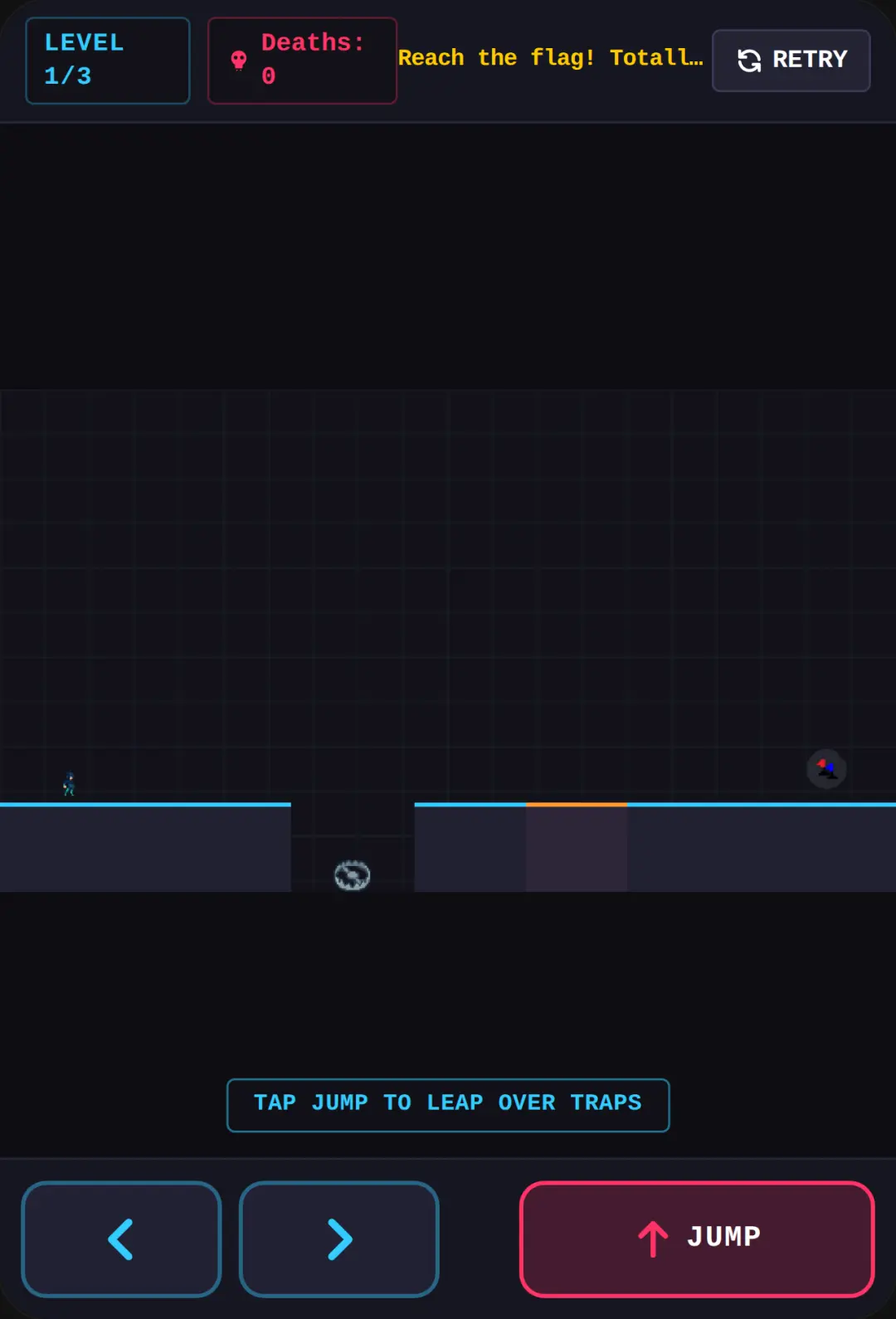Click the orange-topped platform segment
Image resolution: width=896 pixels, height=1319 pixels.
pos(577,846)
